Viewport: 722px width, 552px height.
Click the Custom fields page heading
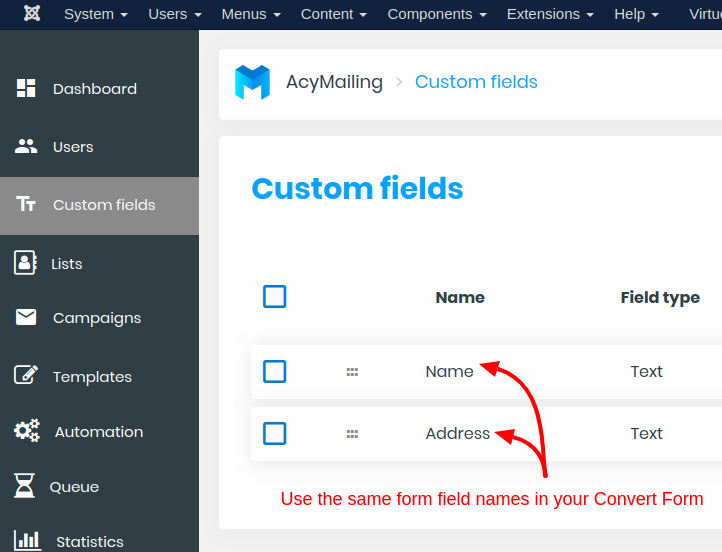coord(357,188)
